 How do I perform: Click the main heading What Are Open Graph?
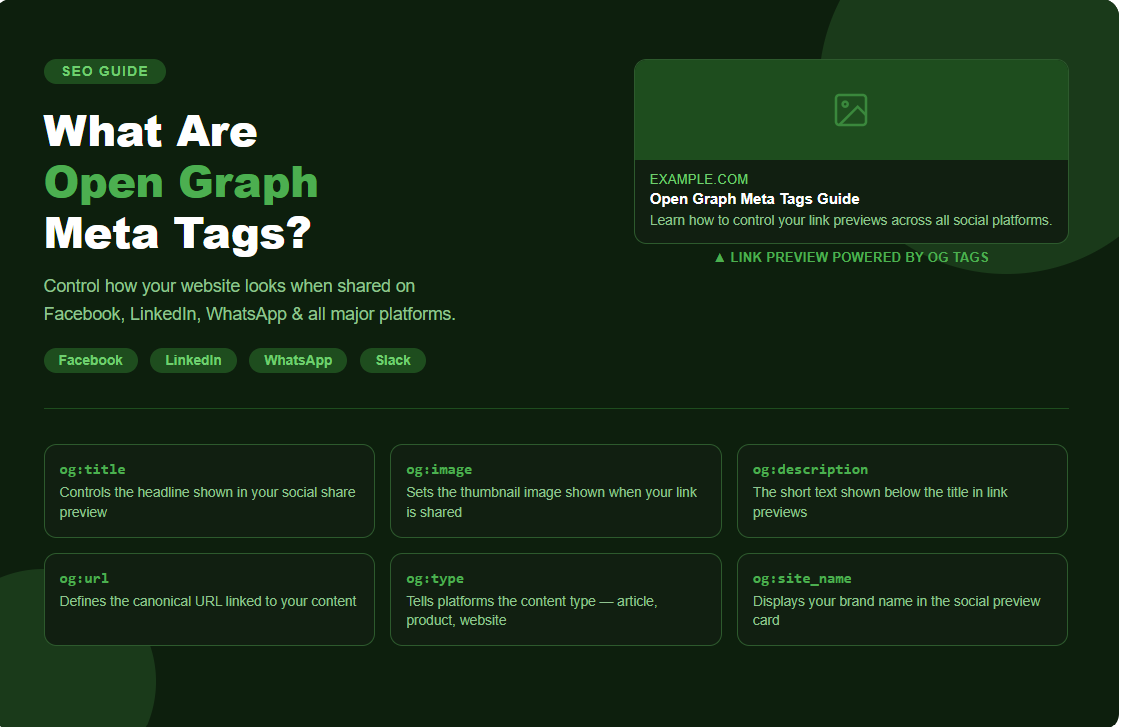(x=180, y=182)
